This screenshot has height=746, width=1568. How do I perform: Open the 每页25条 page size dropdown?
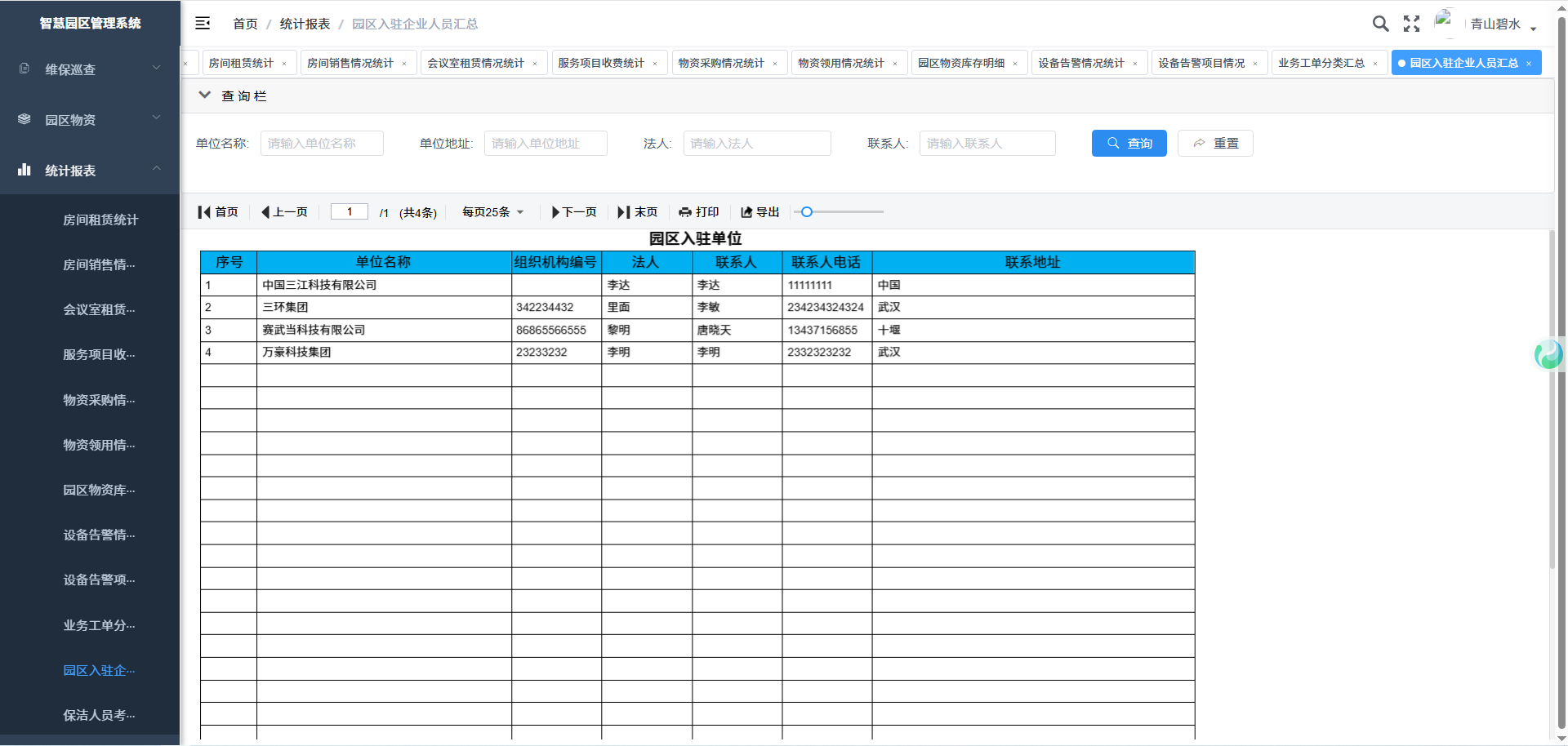pos(492,212)
